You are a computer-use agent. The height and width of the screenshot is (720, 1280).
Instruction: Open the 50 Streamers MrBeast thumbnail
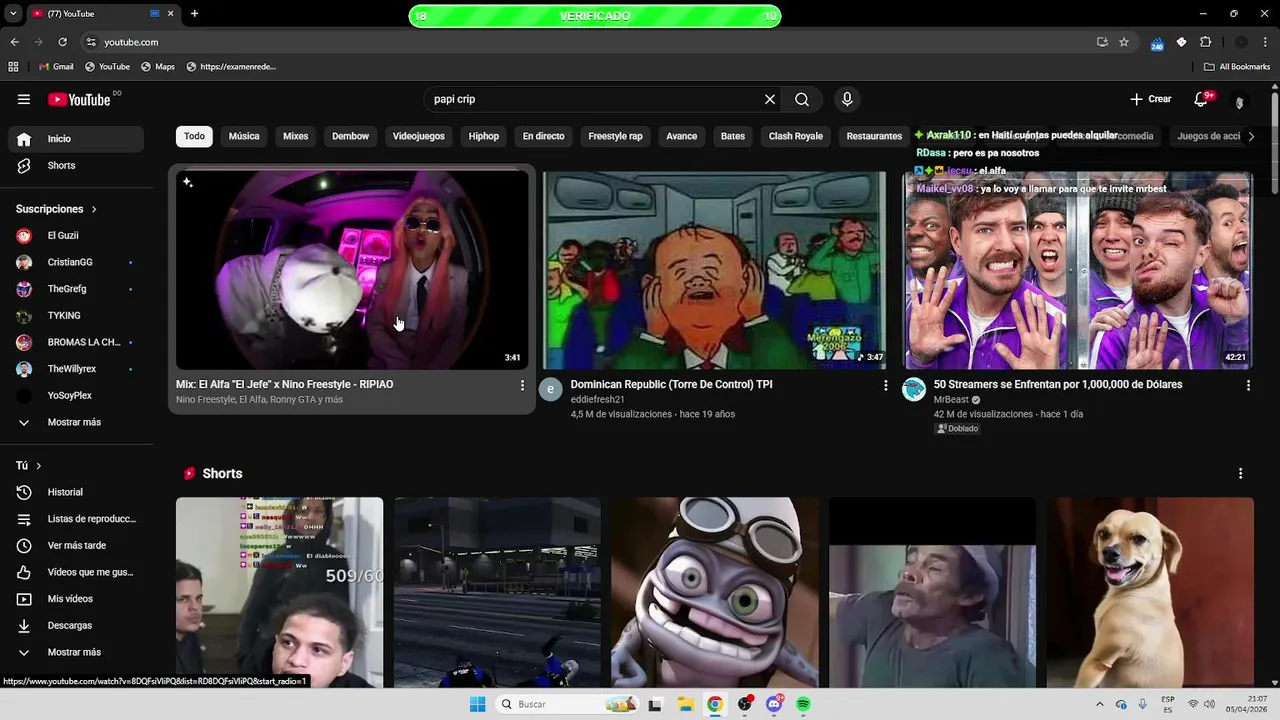1078,270
